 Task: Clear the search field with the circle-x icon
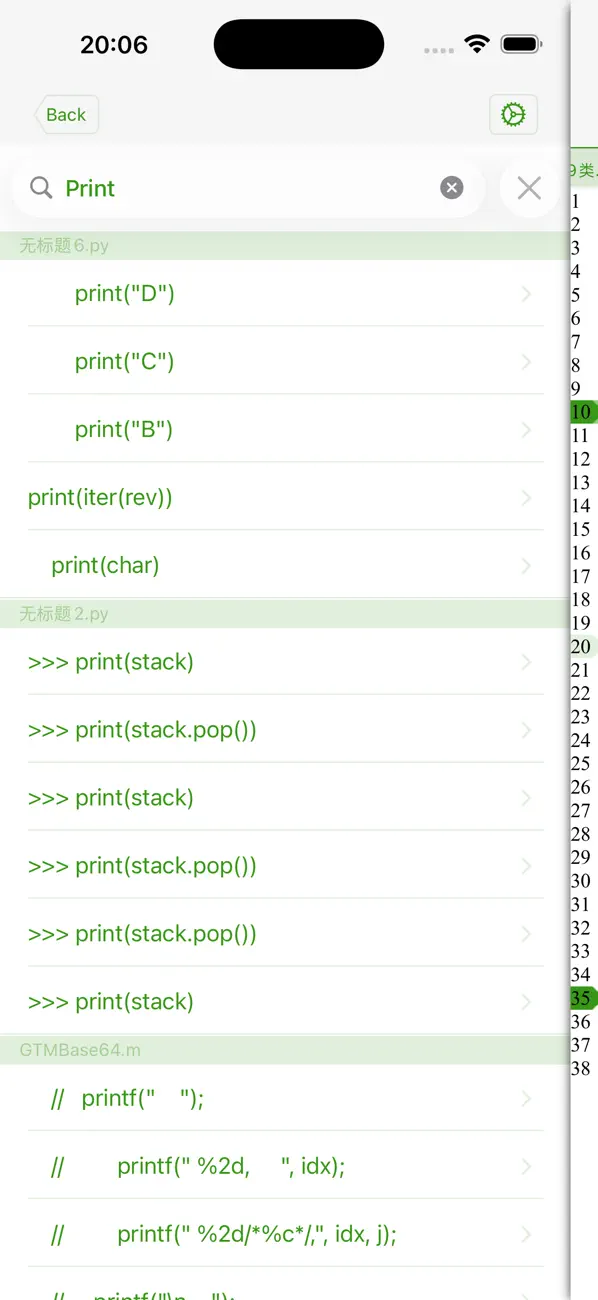pyautogui.click(x=452, y=187)
